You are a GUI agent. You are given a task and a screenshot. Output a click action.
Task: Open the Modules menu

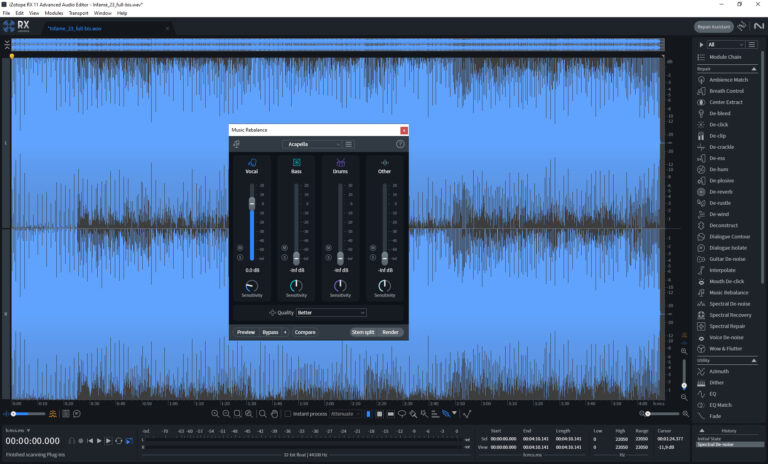[54, 13]
